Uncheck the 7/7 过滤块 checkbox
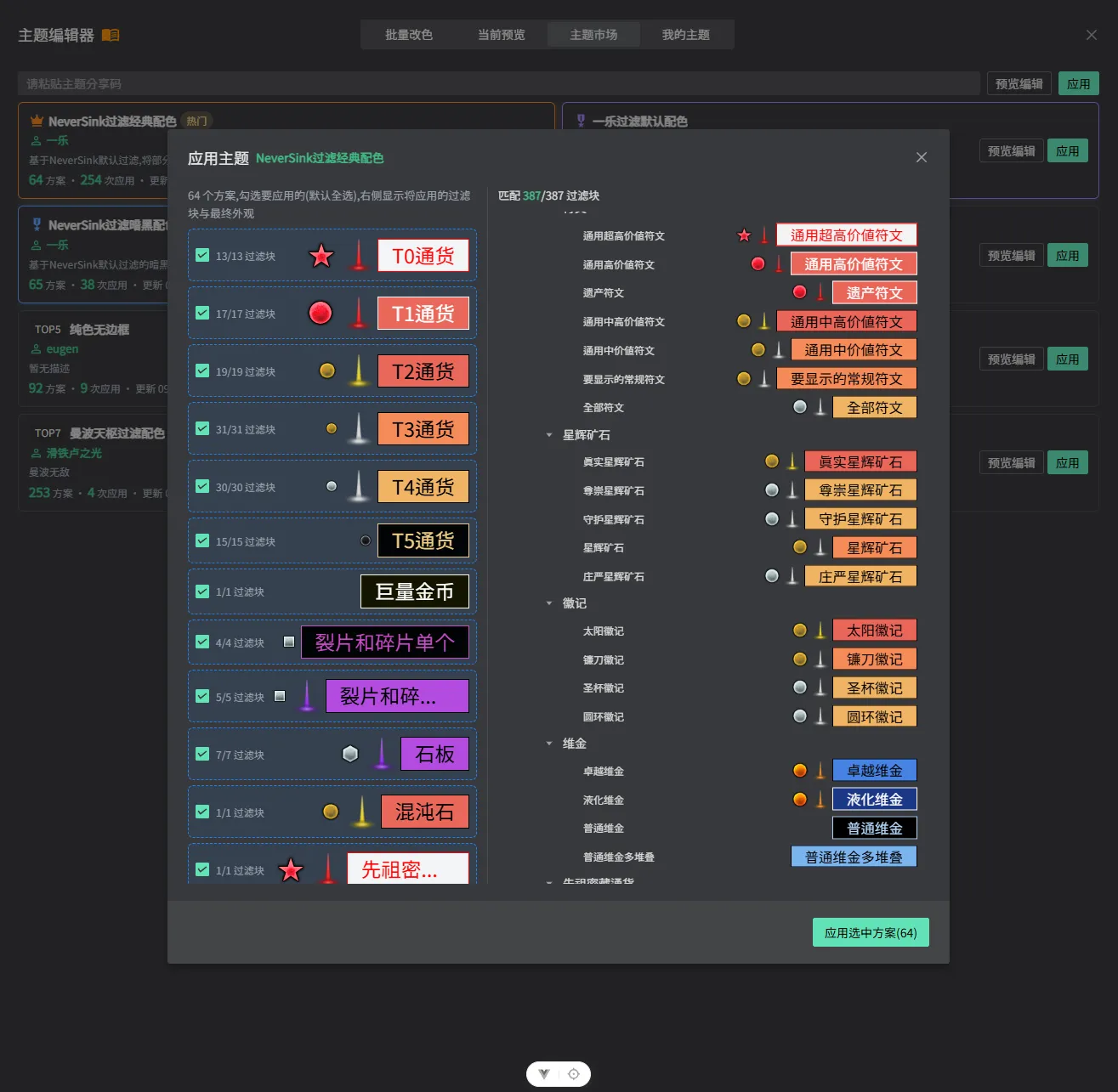This screenshot has height=1092, width=1118. pos(202,754)
